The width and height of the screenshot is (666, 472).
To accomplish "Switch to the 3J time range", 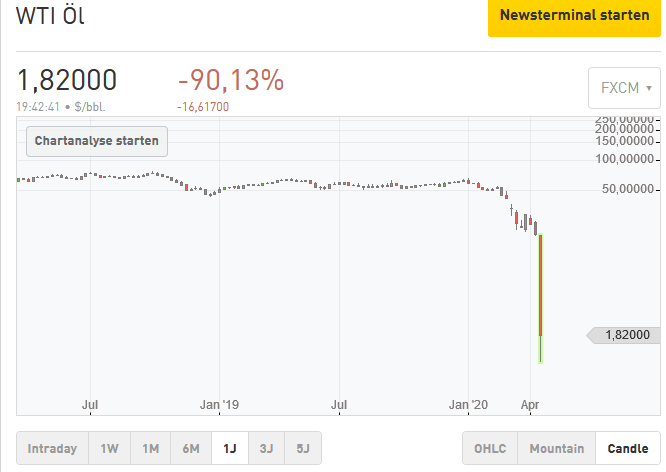I will pos(266,448).
